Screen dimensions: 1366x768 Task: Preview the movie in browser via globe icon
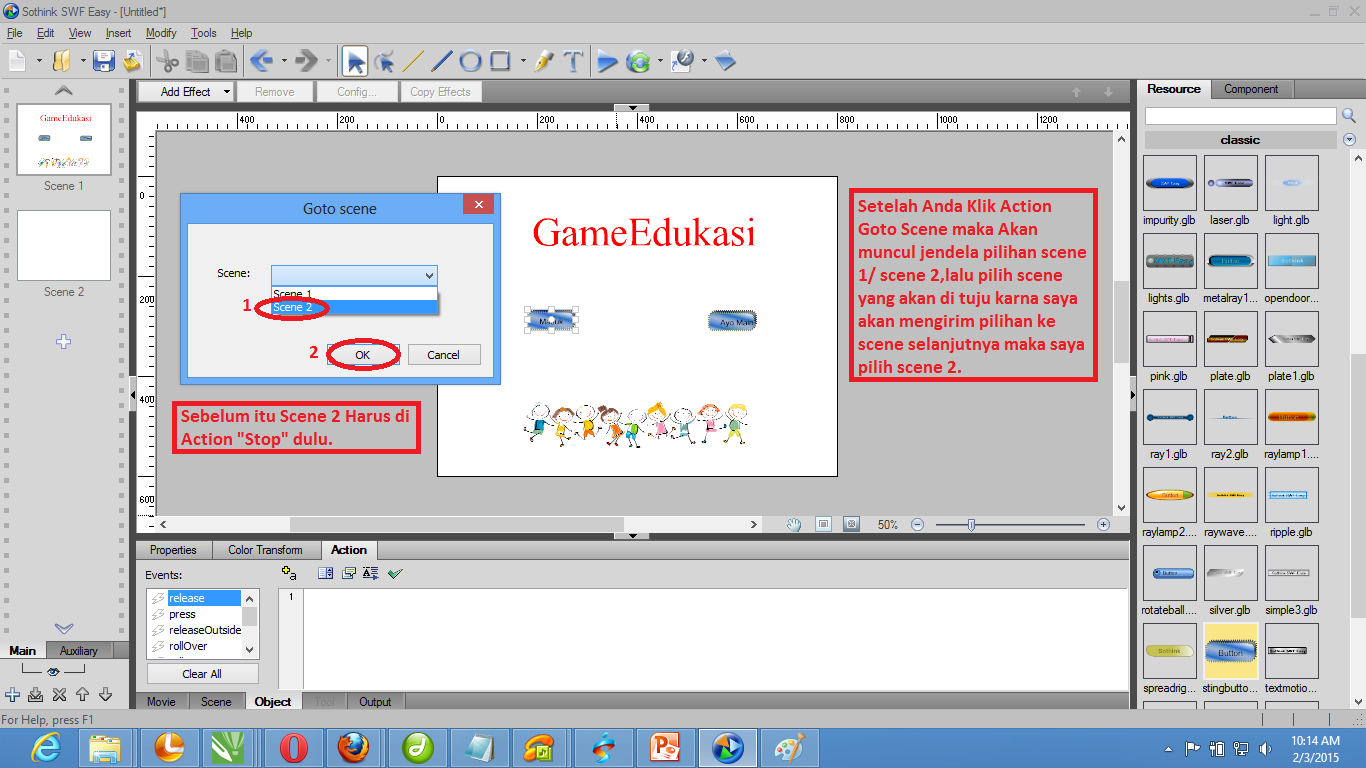coord(637,60)
